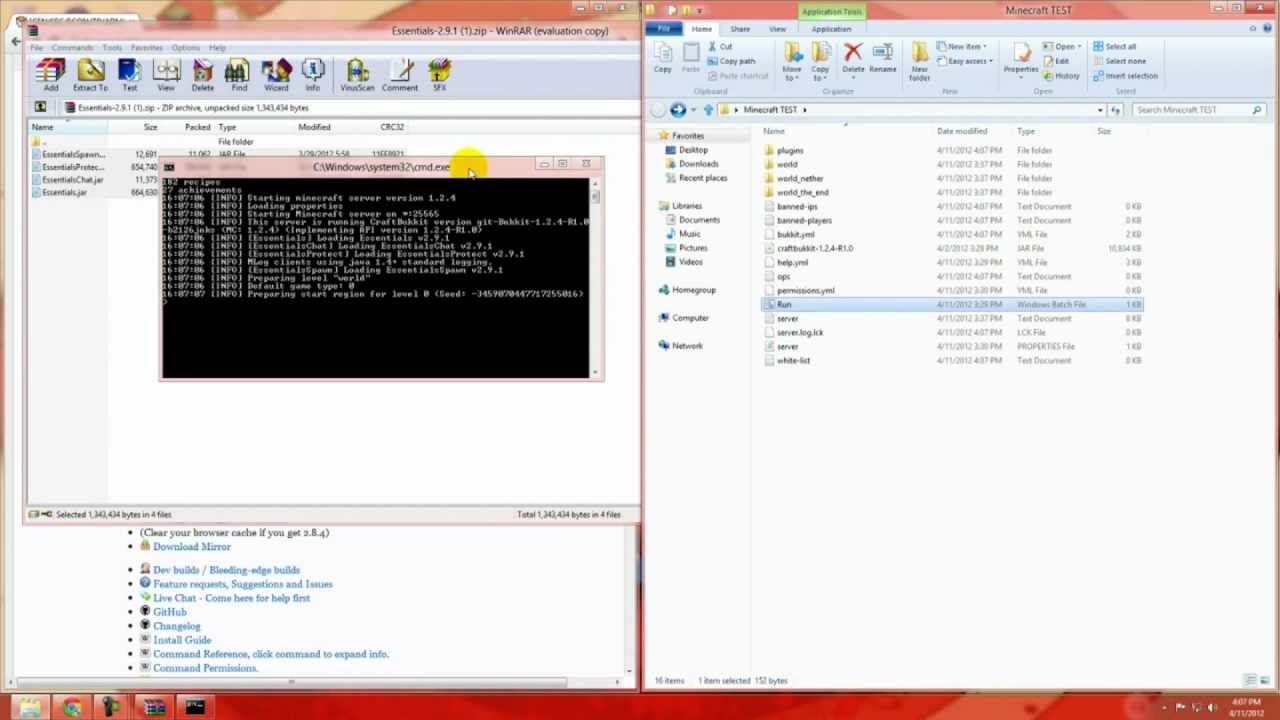Click Edit in Explorer ribbon
Image resolution: width=1280 pixels, height=720 pixels.
coord(1055,61)
